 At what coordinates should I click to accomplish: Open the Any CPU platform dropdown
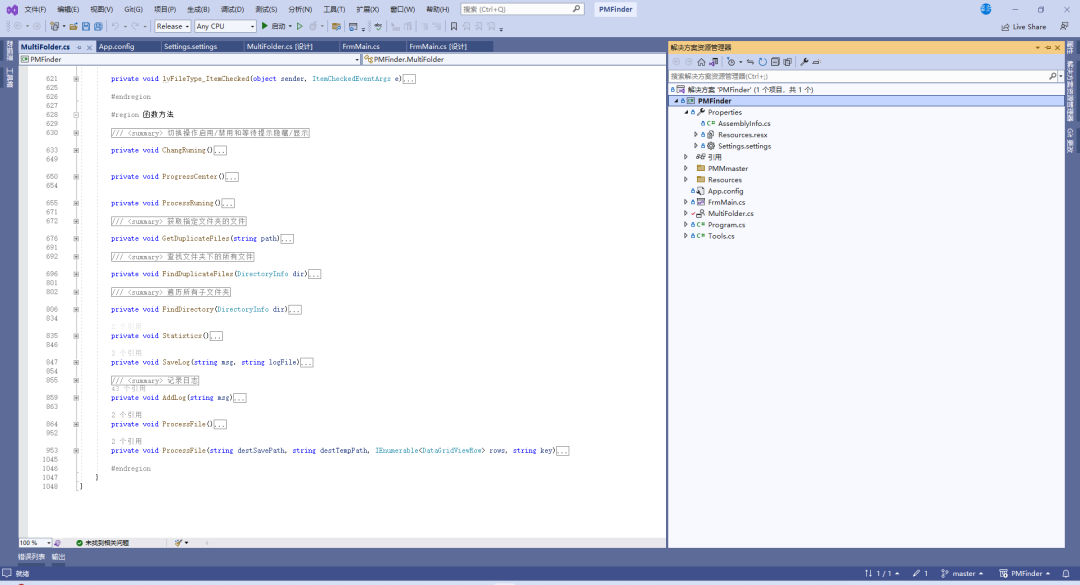pos(225,26)
